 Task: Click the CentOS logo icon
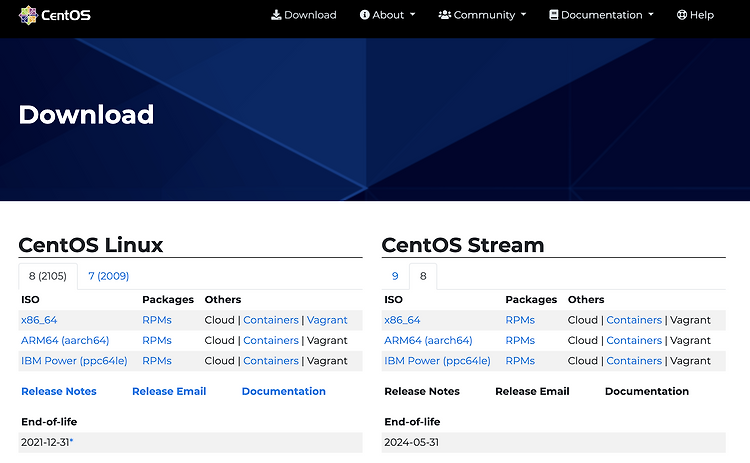point(28,15)
